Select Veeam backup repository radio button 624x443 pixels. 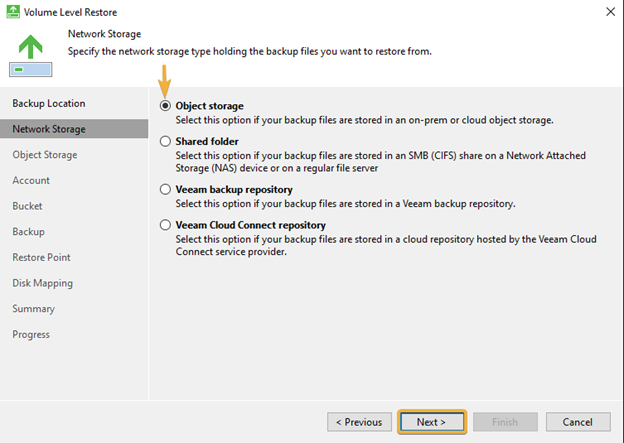point(165,189)
